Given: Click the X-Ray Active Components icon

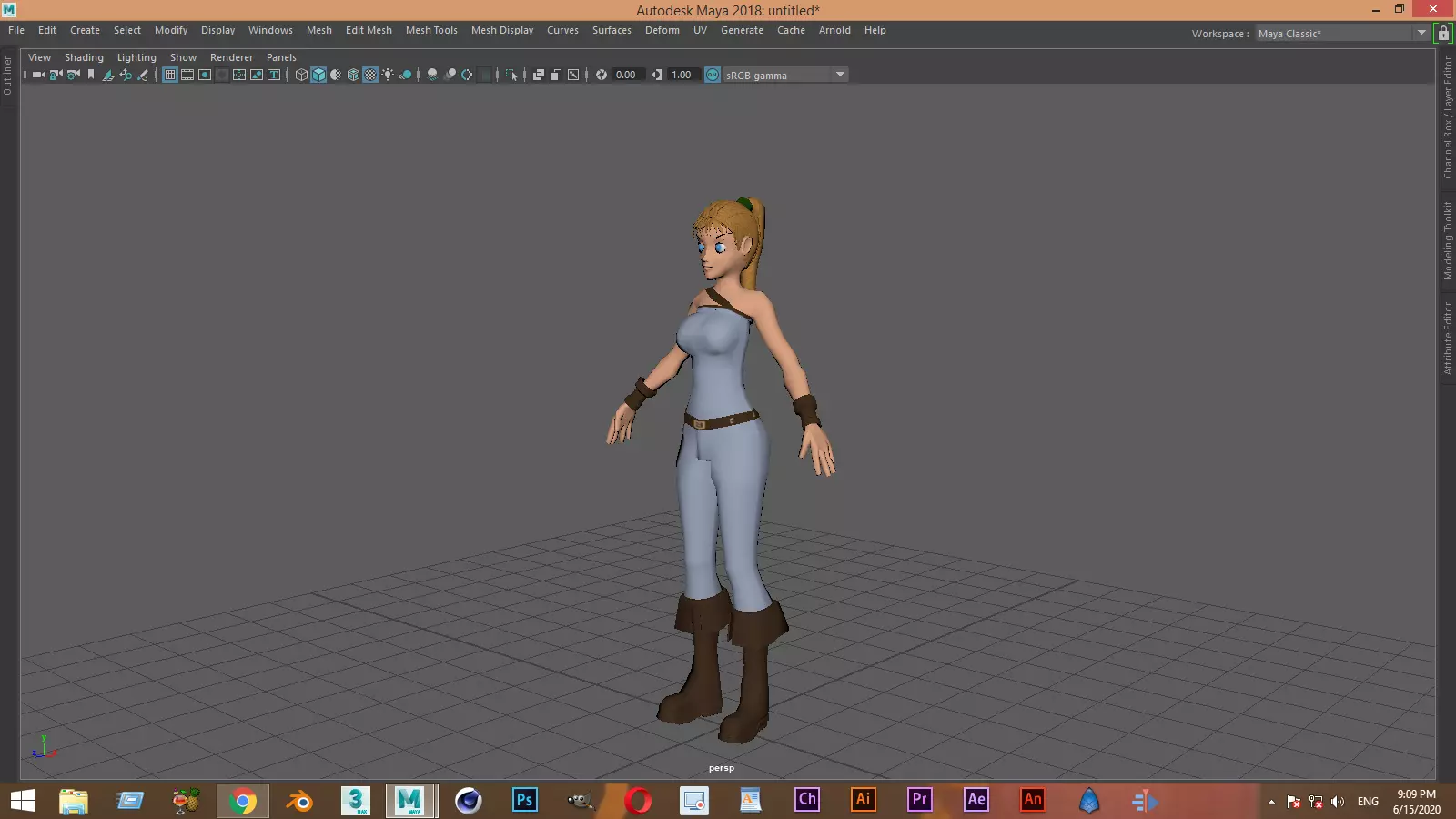Looking at the screenshot, I should 556,75.
